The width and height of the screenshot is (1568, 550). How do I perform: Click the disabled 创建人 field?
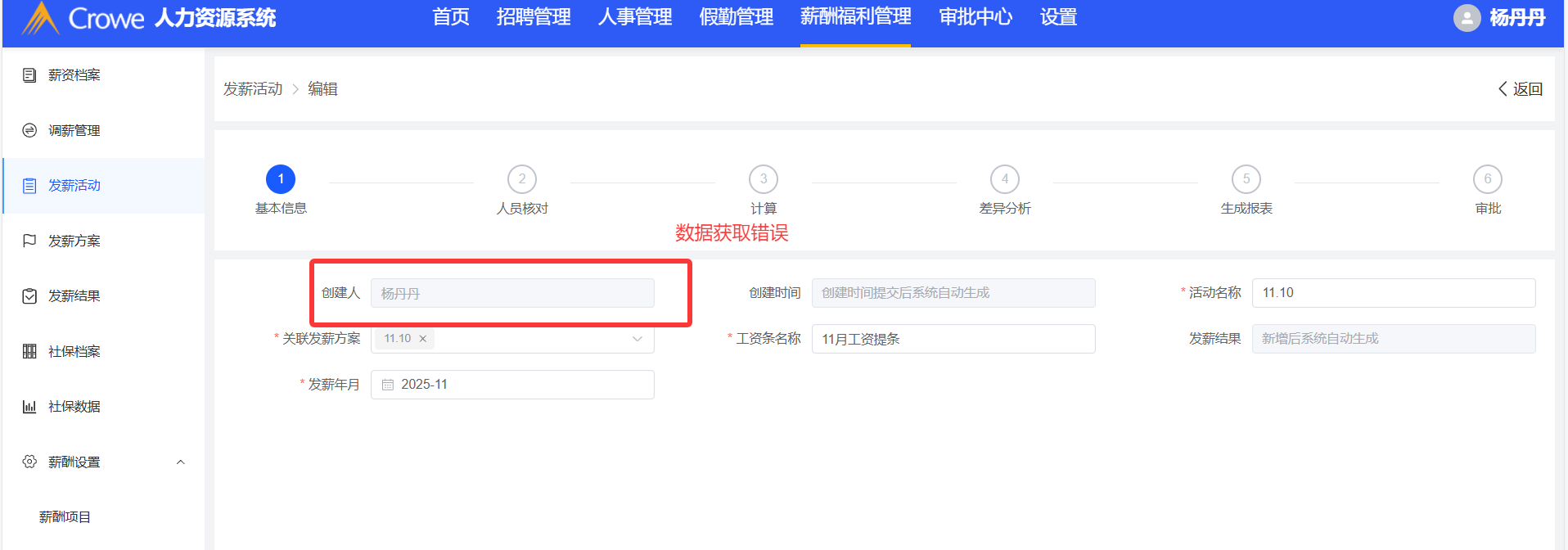[512, 293]
